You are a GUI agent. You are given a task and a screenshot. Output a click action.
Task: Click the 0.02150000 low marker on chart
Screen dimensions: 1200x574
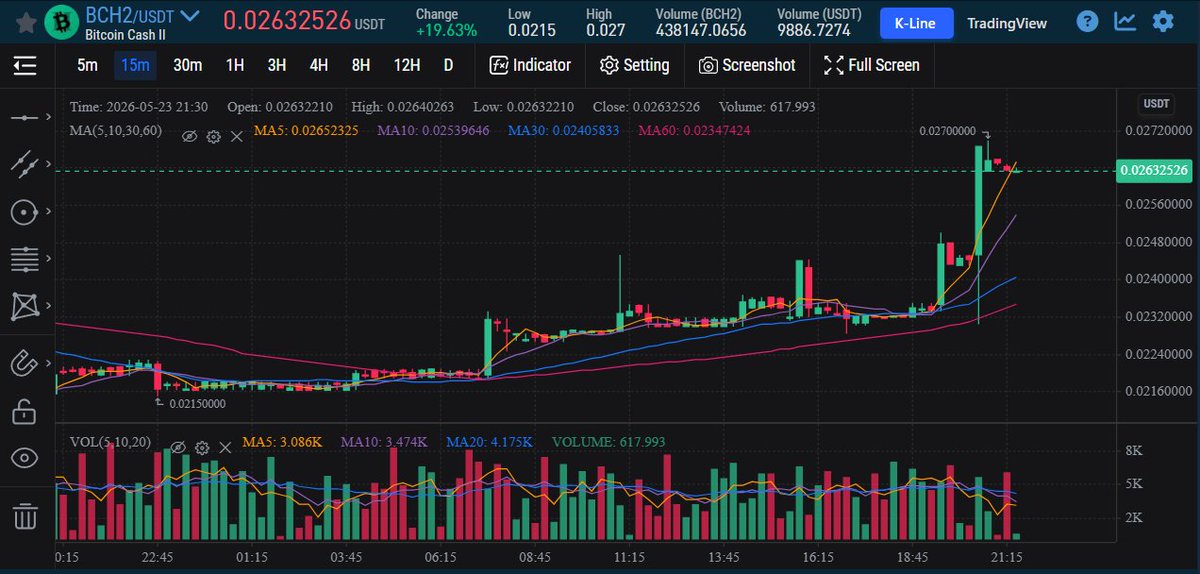[x=197, y=404]
